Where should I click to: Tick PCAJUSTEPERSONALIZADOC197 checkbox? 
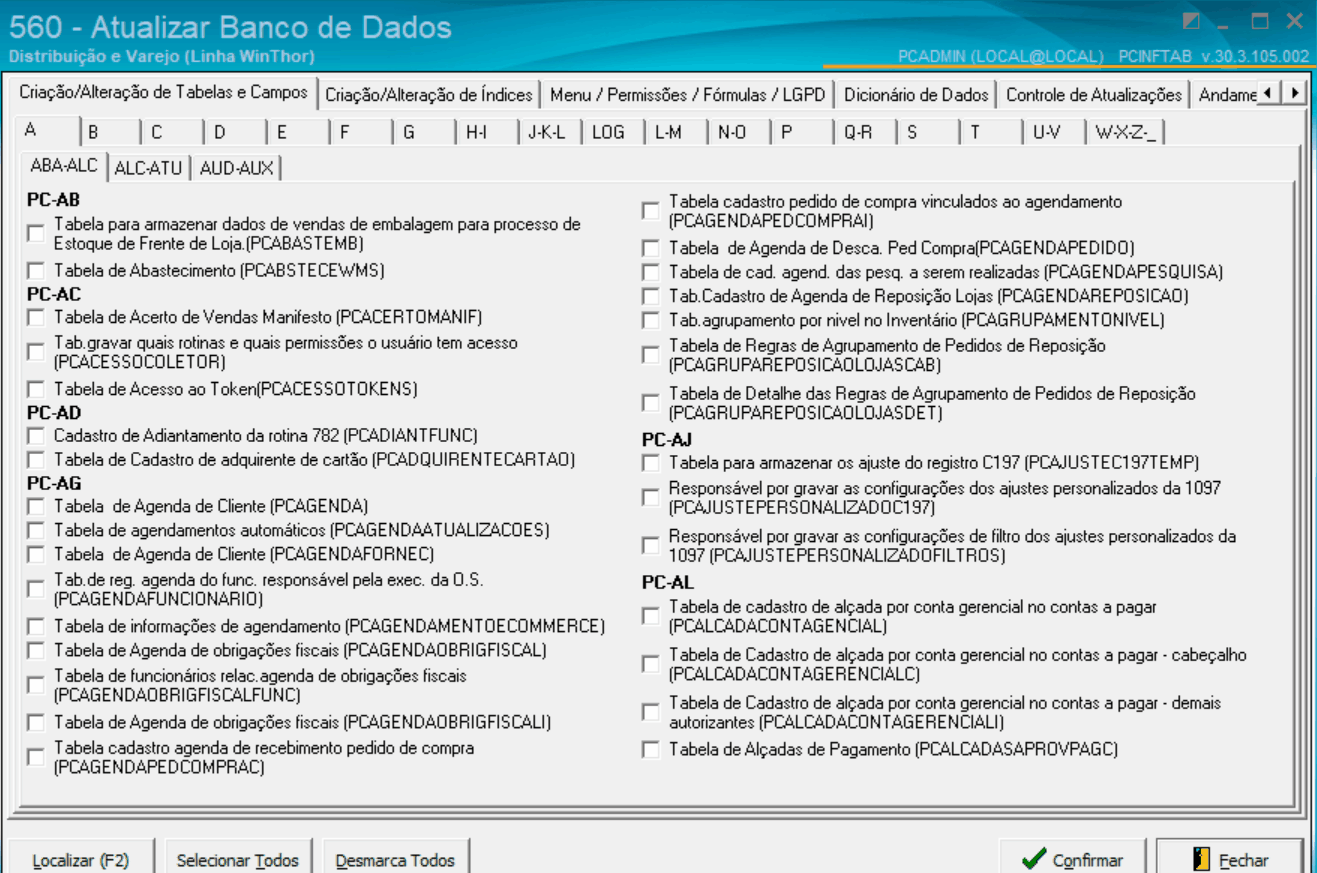click(x=651, y=497)
